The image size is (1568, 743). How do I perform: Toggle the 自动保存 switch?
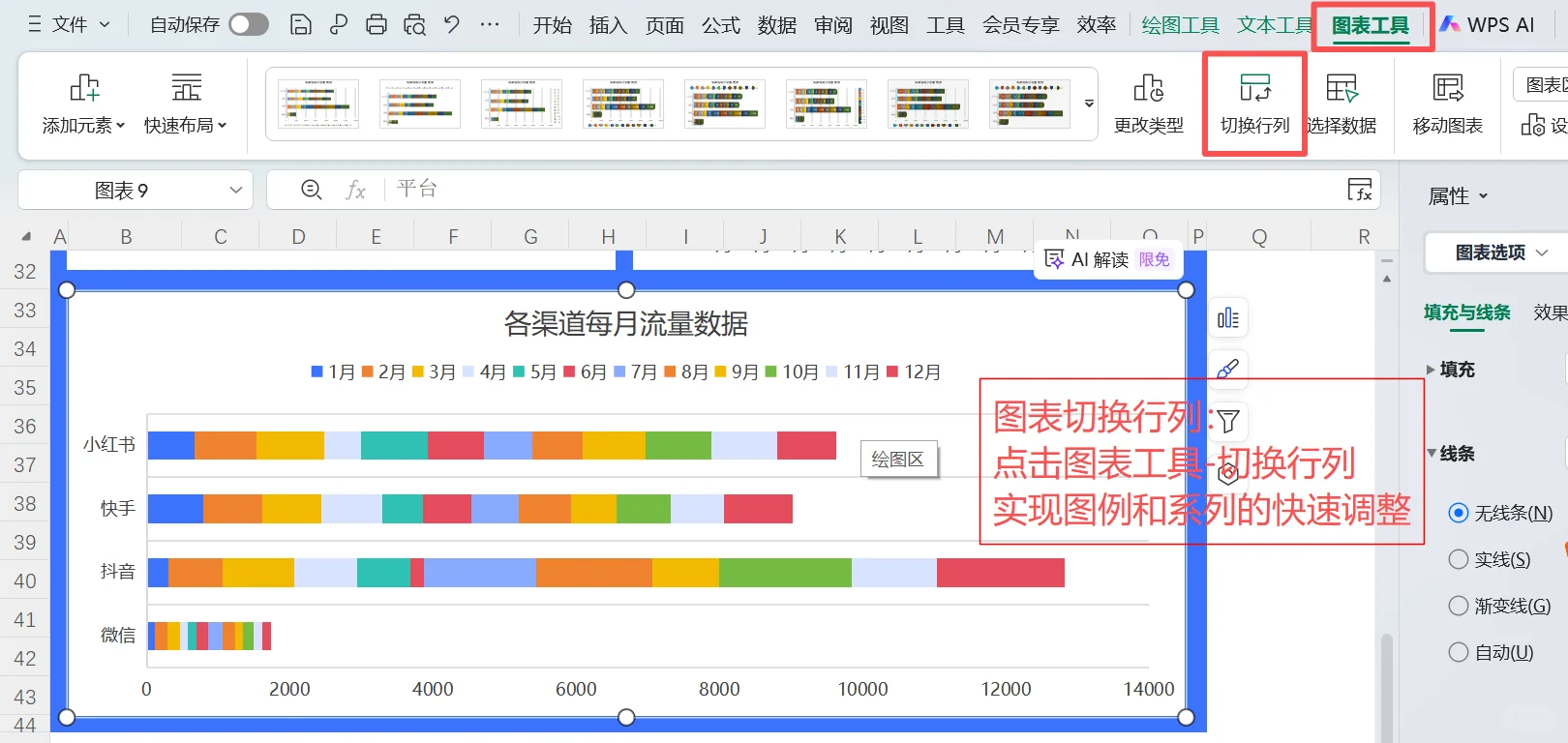pyautogui.click(x=249, y=24)
